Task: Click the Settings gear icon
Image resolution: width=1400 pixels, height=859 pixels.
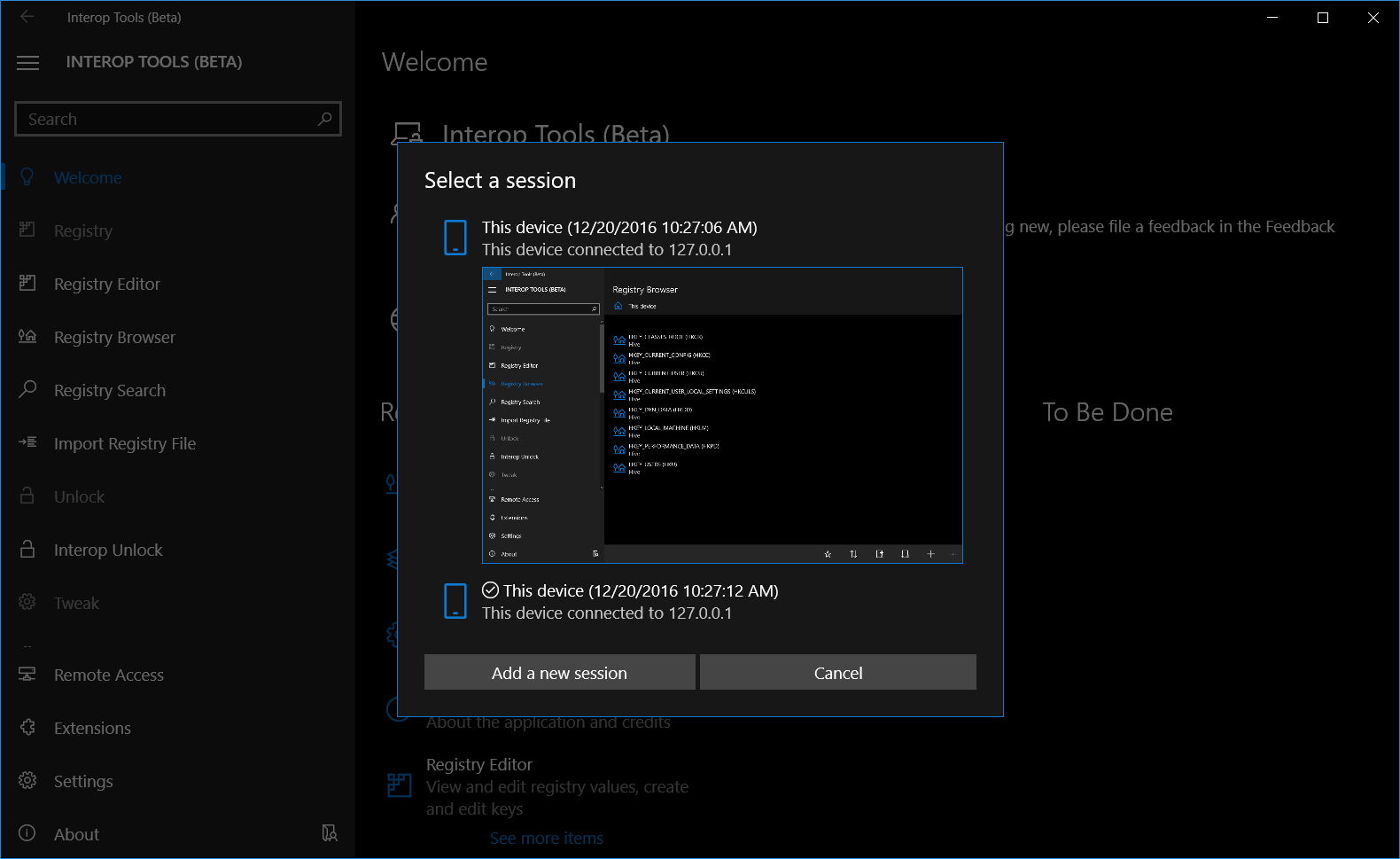Action: point(27,780)
